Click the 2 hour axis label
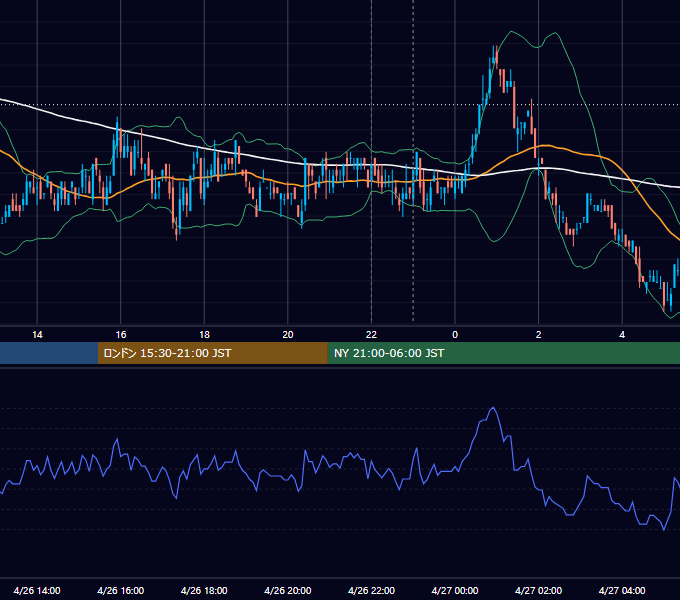 coord(539,335)
